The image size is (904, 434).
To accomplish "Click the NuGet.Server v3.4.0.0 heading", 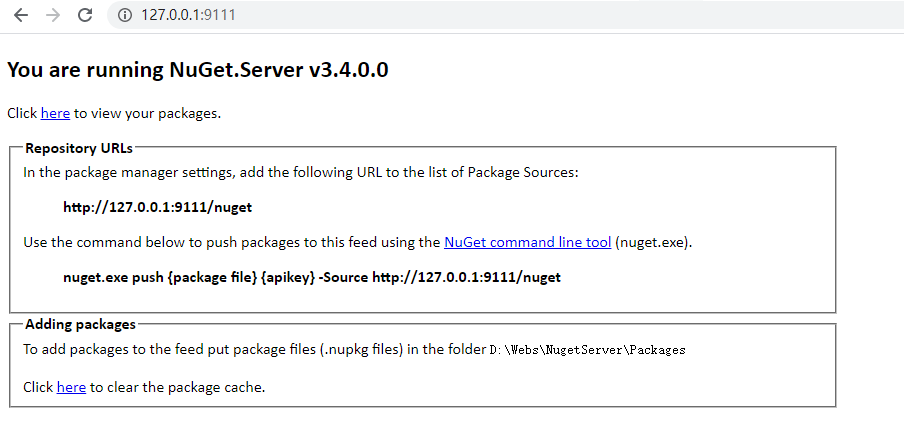I will 198,70.
